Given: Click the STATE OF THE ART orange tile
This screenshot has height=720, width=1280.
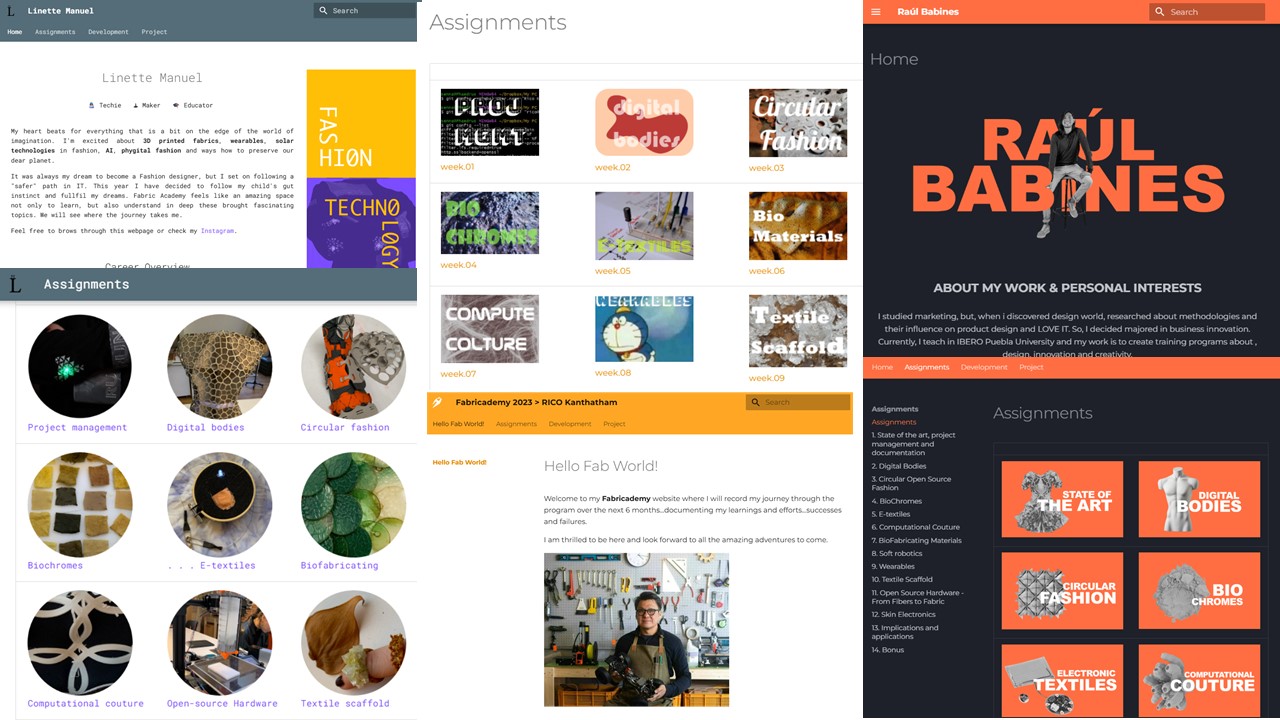Looking at the screenshot, I should [1062, 499].
